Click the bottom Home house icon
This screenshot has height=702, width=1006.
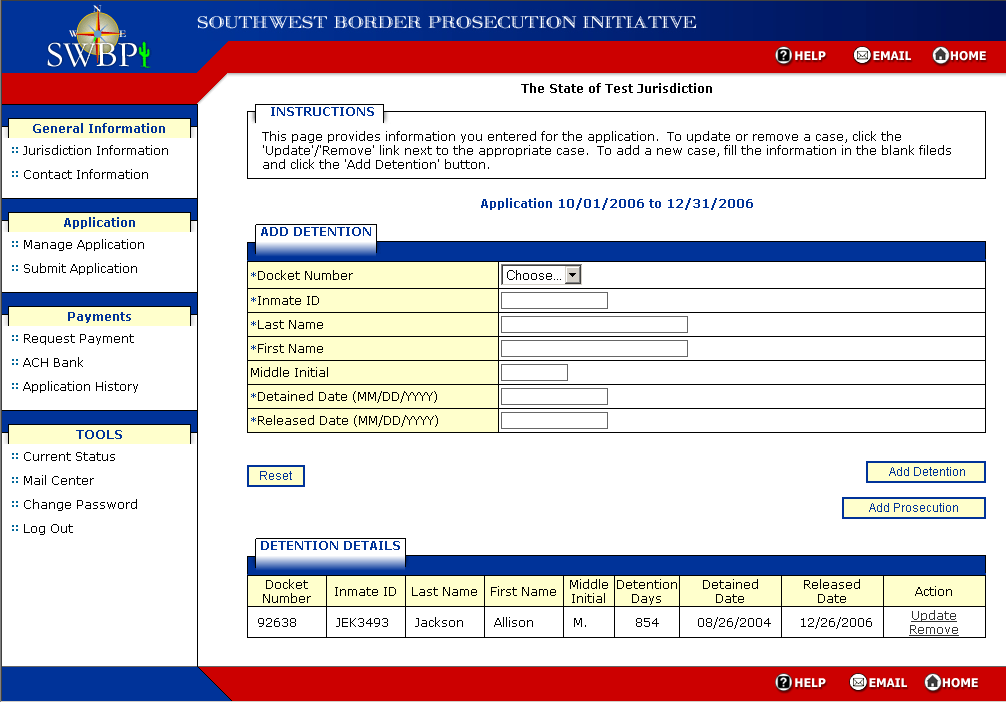point(932,682)
